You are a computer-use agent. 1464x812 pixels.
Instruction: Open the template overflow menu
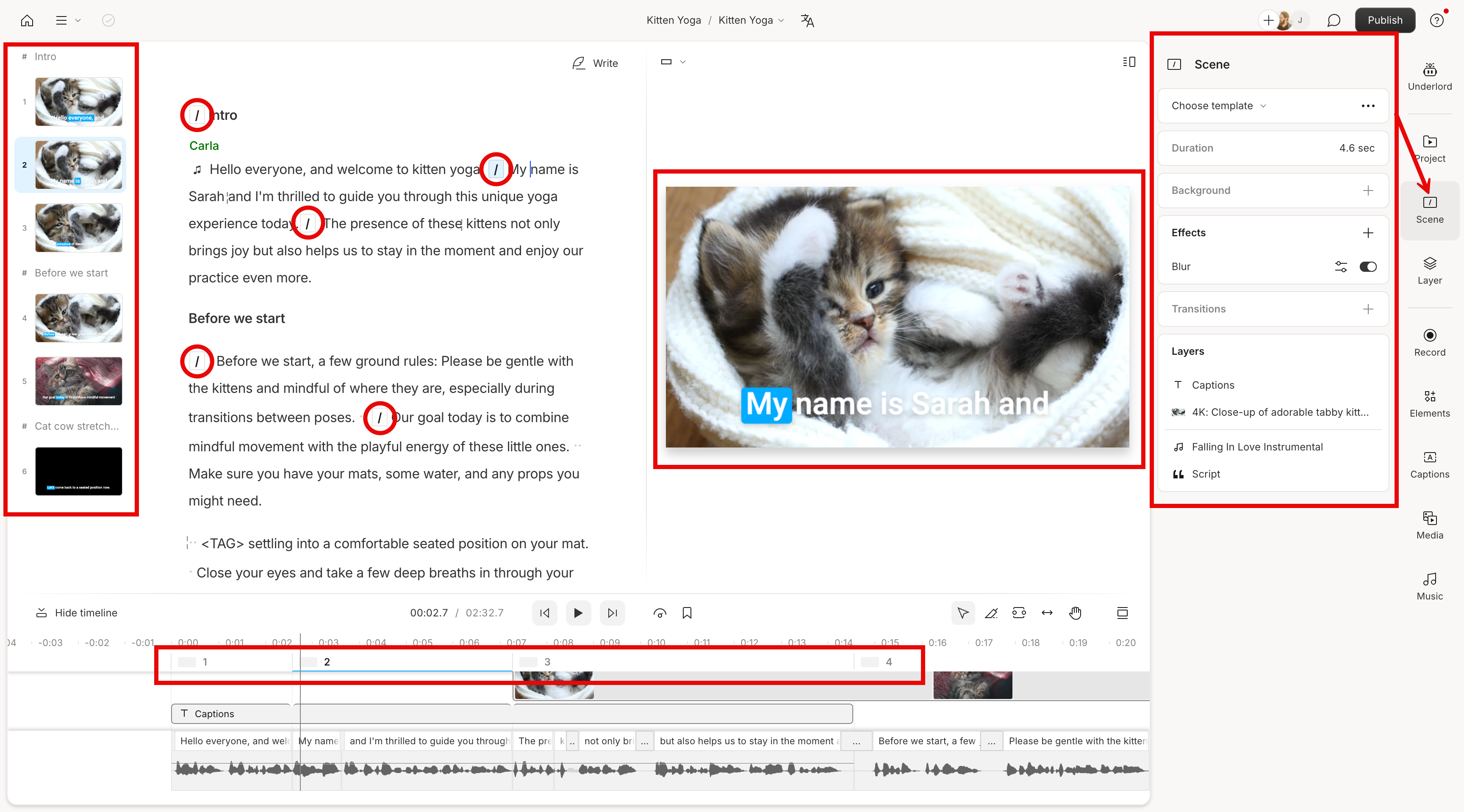pos(1368,105)
